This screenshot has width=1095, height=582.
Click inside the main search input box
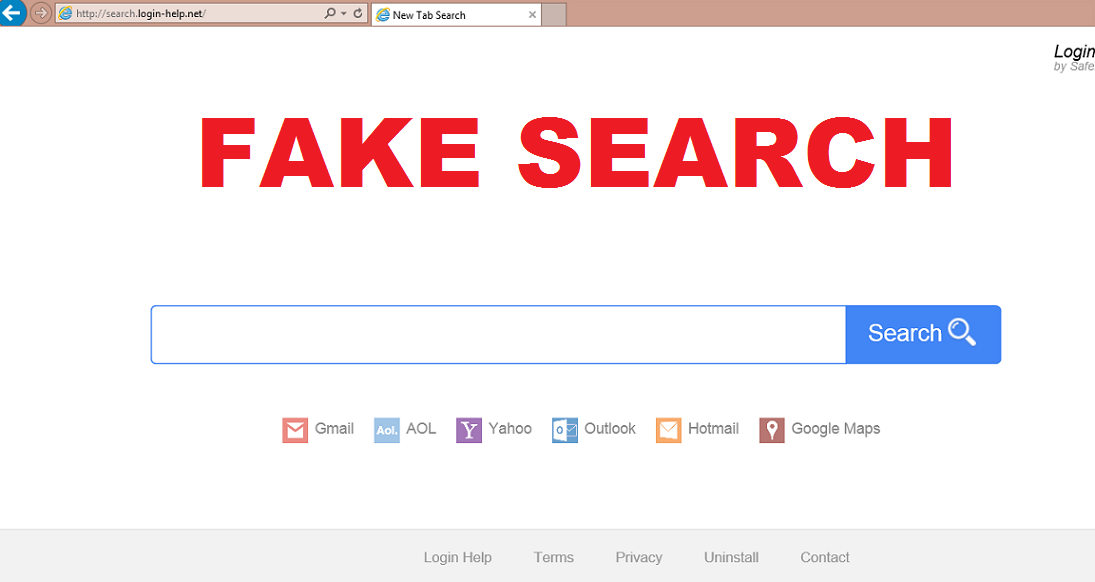[x=498, y=334]
